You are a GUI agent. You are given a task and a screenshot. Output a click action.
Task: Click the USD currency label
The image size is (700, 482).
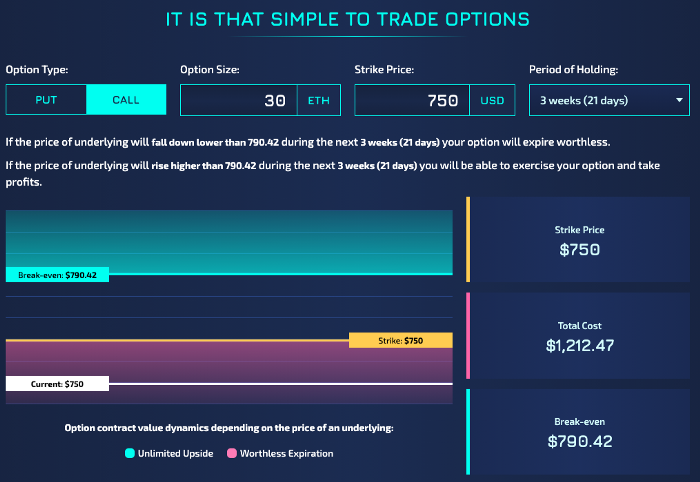[x=492, y=100]
